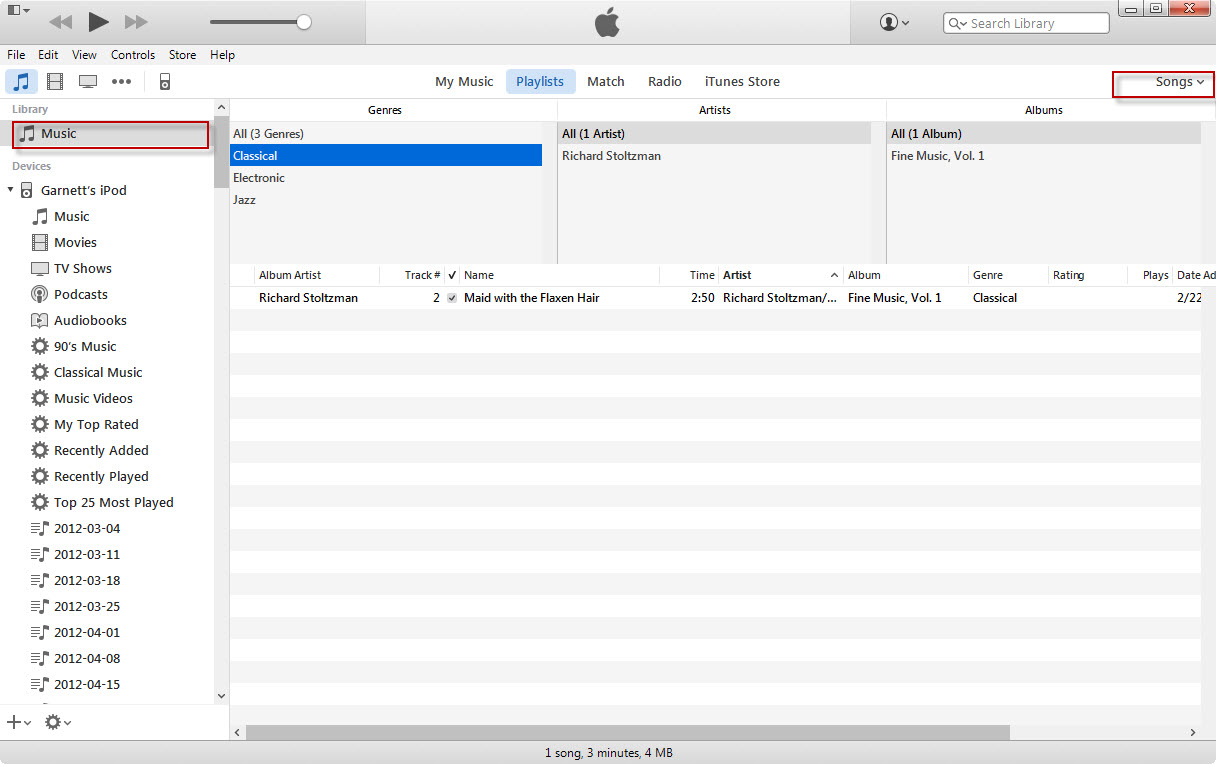1216x764 pixels.
Task: Select Electronic genre
Action: [x=386, y=178]
